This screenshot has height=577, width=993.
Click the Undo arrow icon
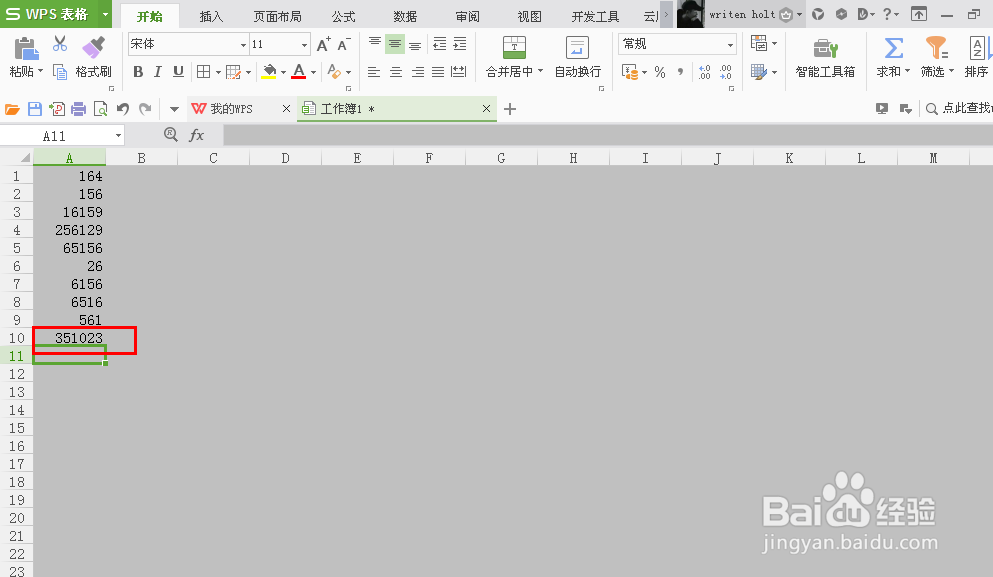pos(122,108)
